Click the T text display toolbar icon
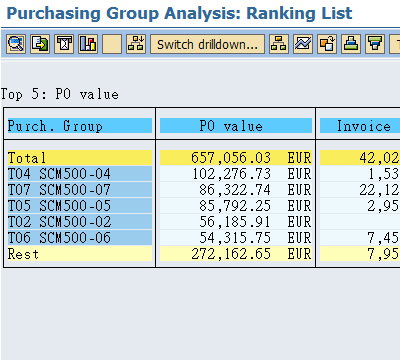 click(64, 44)
